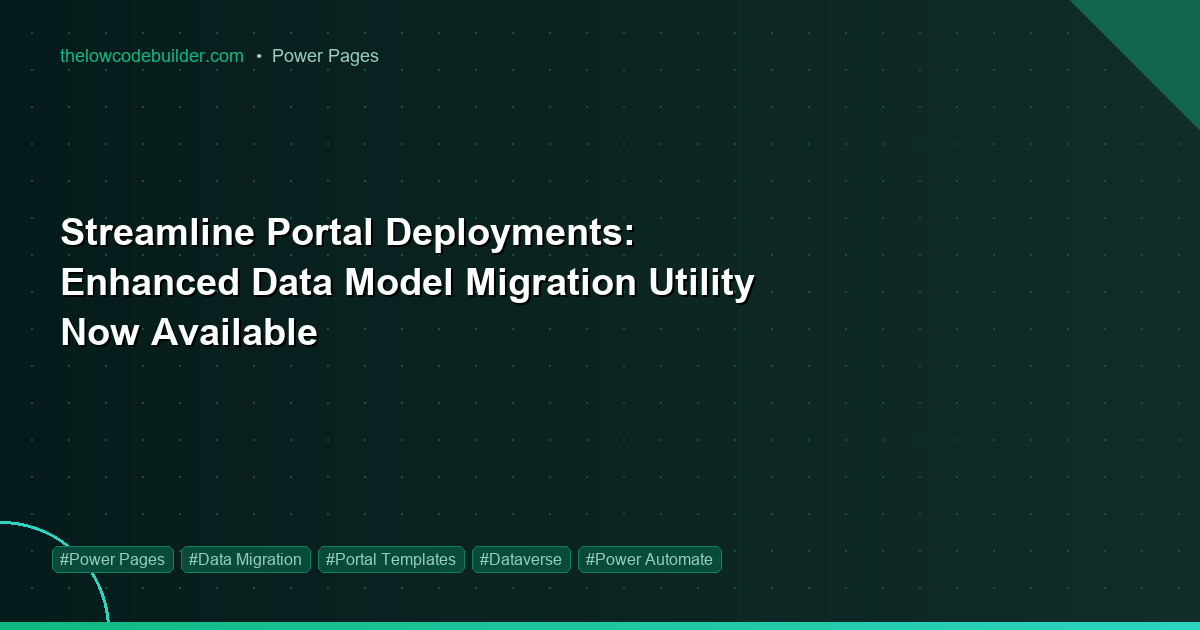Select the #Portal Templates tag
The width and height of the screenshot is (1200, 630).
391,560
